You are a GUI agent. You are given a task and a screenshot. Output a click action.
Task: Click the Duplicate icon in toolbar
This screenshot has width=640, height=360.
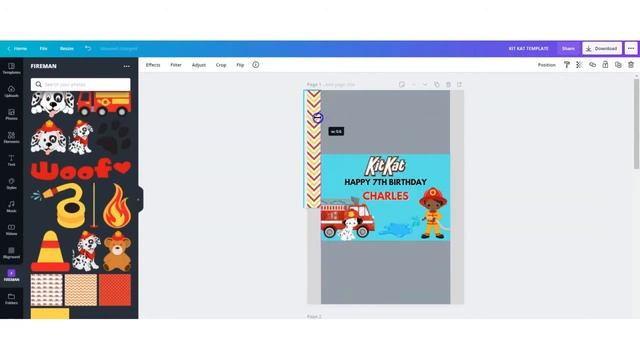pos(618,65)
